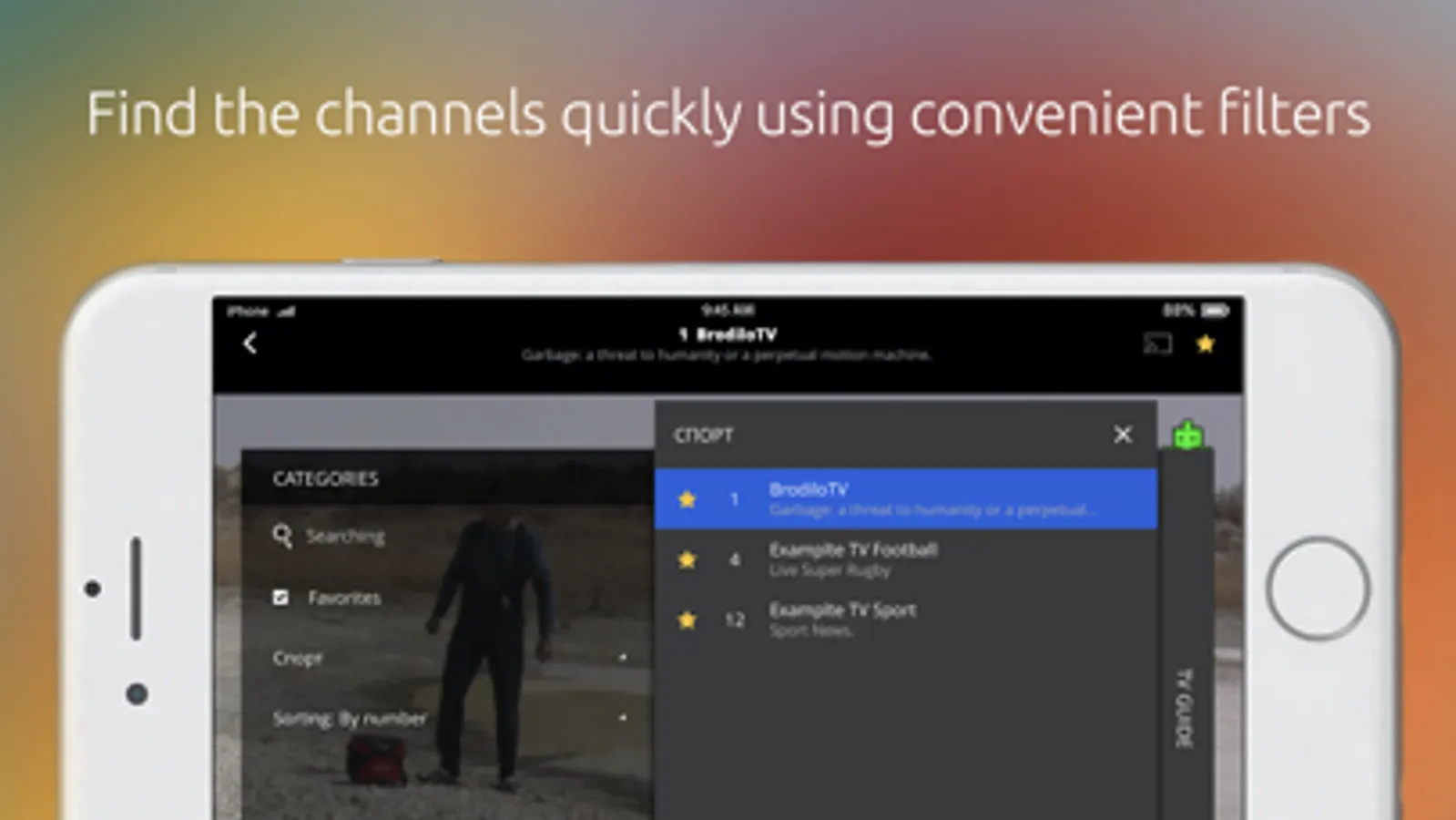
Task: Click the CATEGORIES header
Action: (325, 478)
